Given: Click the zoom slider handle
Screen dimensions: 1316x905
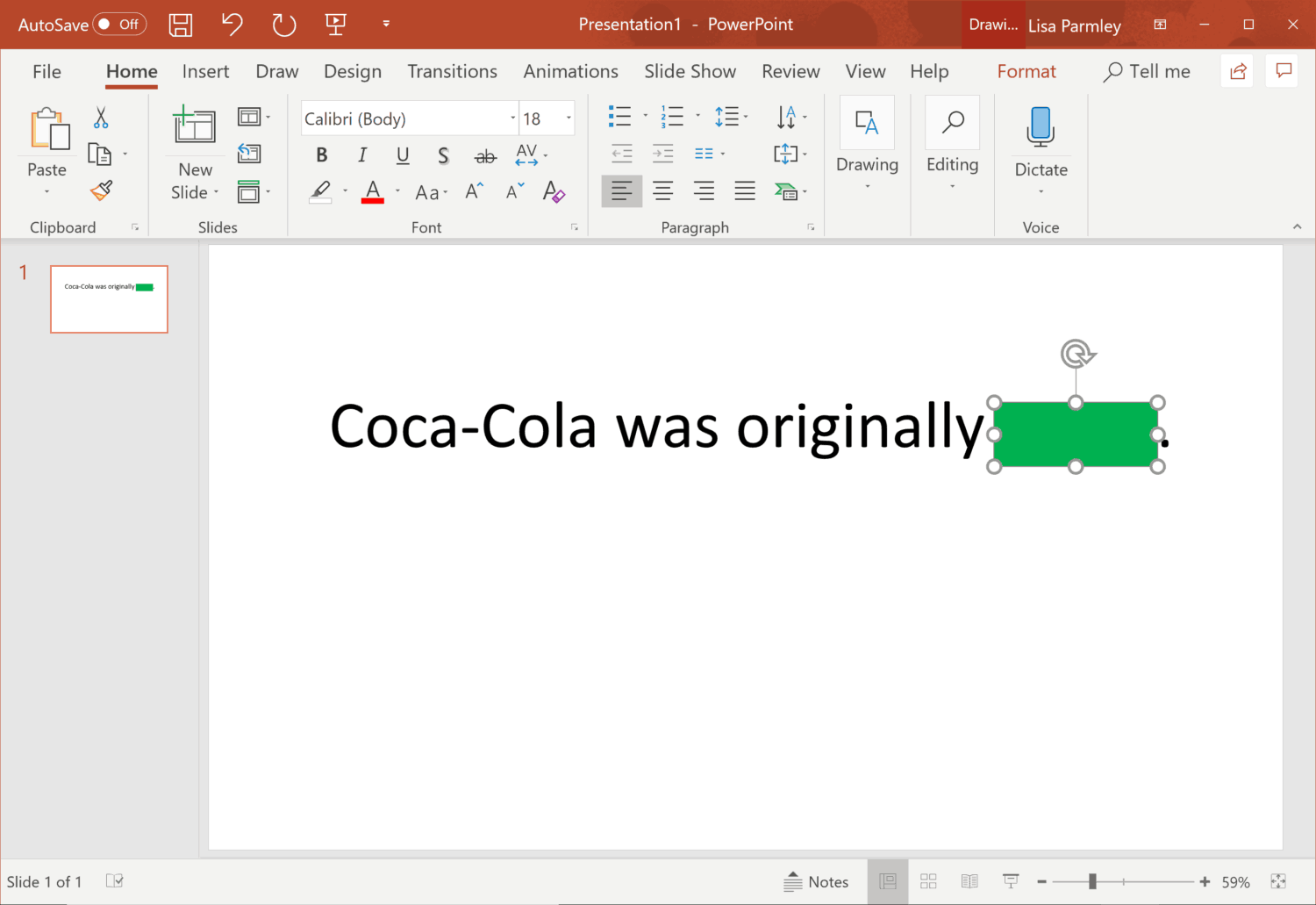Looking at the screenshot, I should [1092, 881].
